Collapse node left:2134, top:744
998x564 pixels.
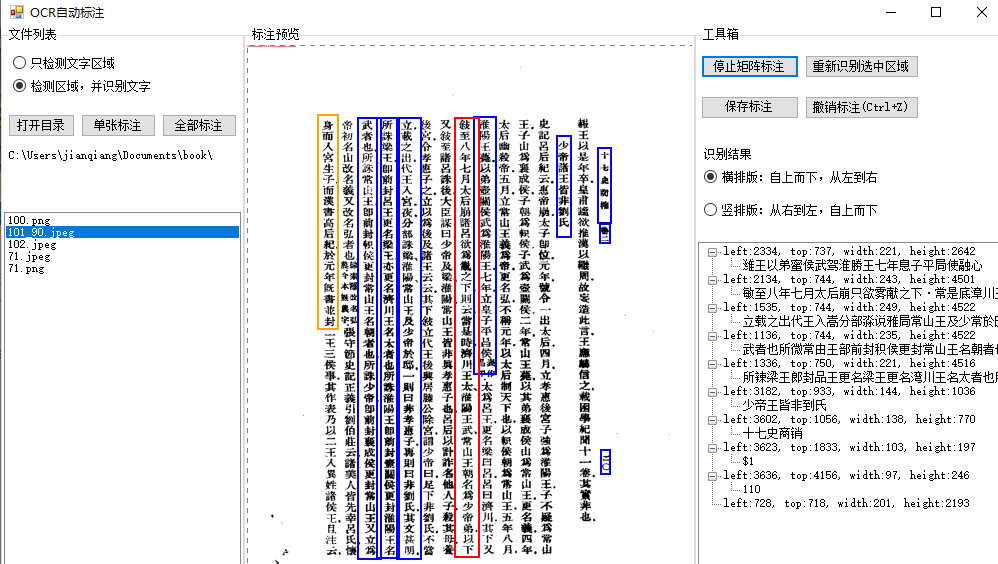click(x=712, y=279)
